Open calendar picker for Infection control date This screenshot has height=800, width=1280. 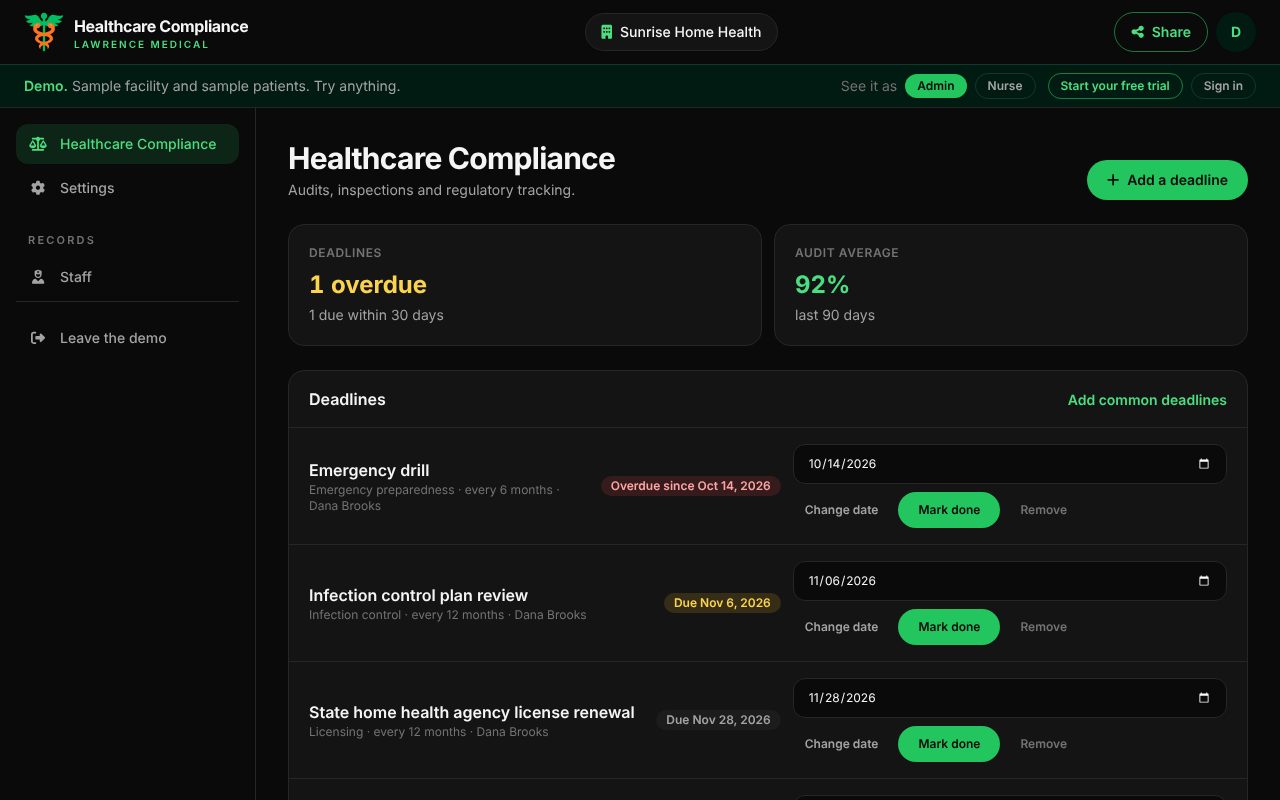tap(1204, 581)
